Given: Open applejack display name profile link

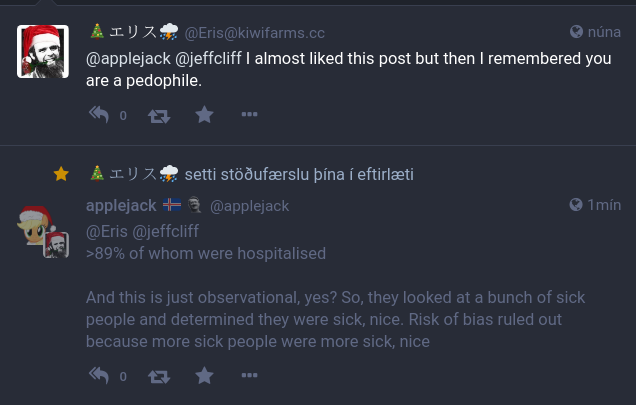Looking at the screenshot, I should click(x=121, y=205).
